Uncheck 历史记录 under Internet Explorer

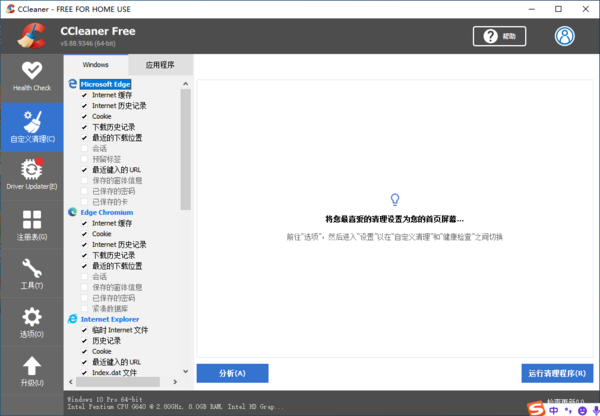point(85,341)
